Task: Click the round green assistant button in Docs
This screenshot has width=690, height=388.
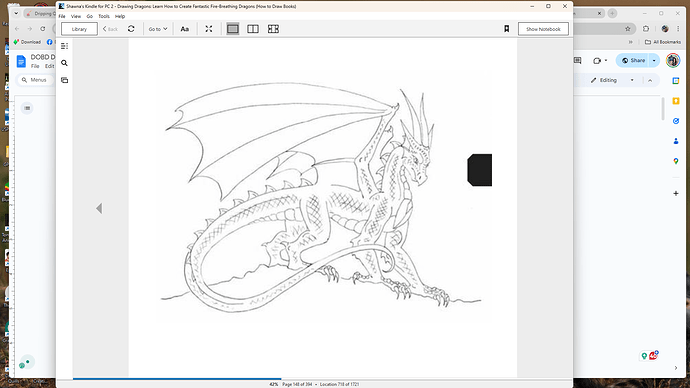Action: [26, 362]
